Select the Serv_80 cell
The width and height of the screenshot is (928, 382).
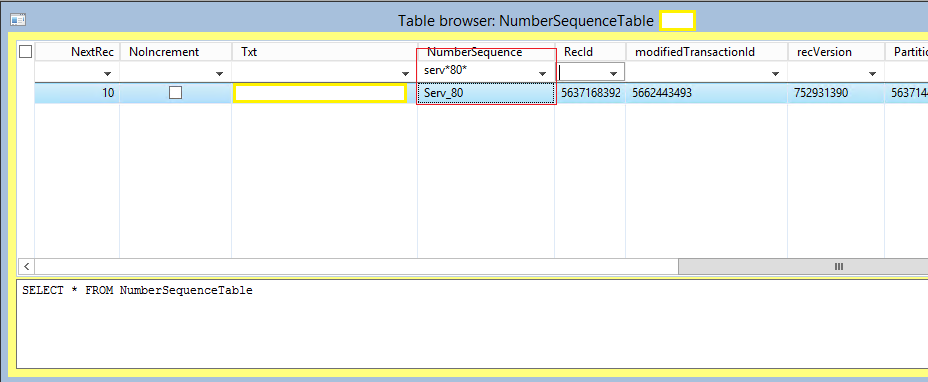click(x=486, y=93)
